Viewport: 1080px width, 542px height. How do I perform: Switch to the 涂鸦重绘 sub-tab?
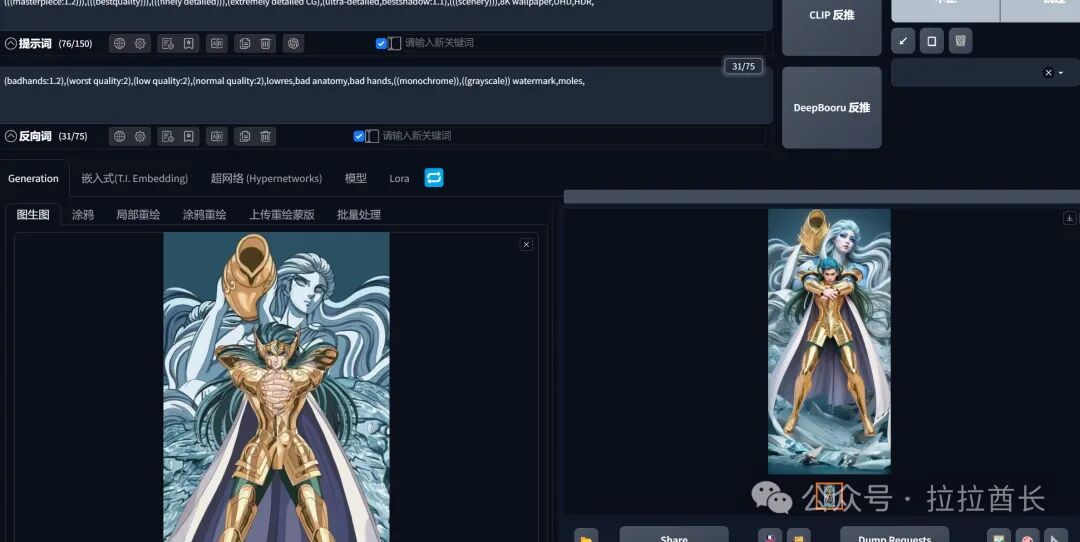[205, 214]
